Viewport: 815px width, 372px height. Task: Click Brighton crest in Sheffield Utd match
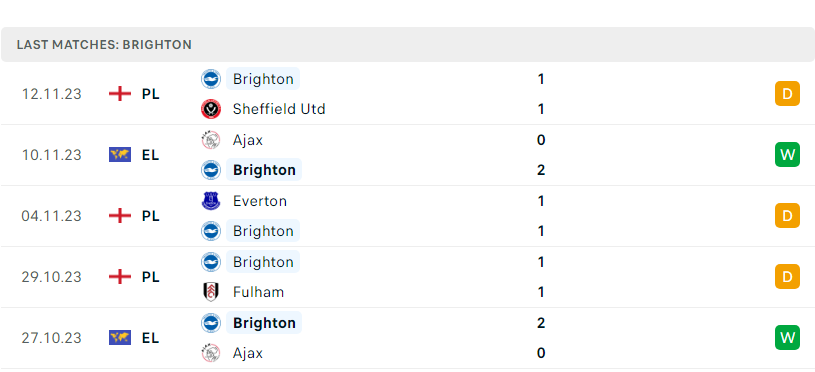211,79
